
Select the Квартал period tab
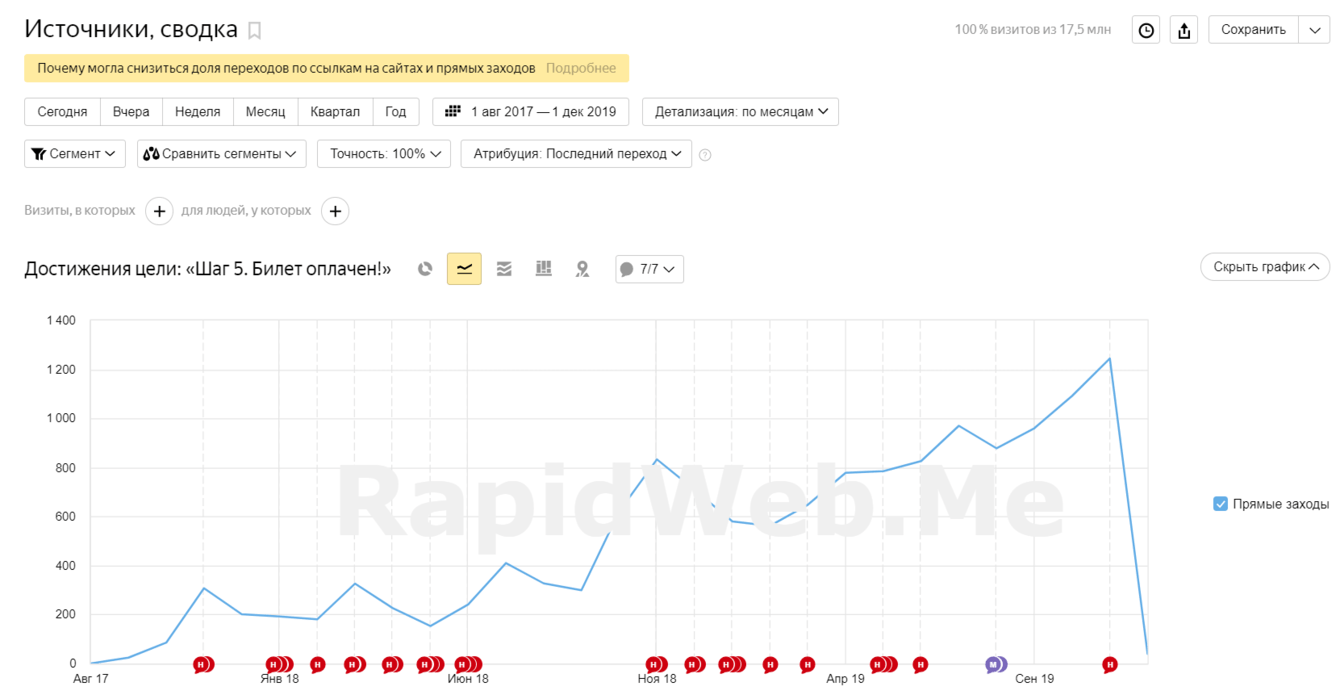(x=335, y=112)
